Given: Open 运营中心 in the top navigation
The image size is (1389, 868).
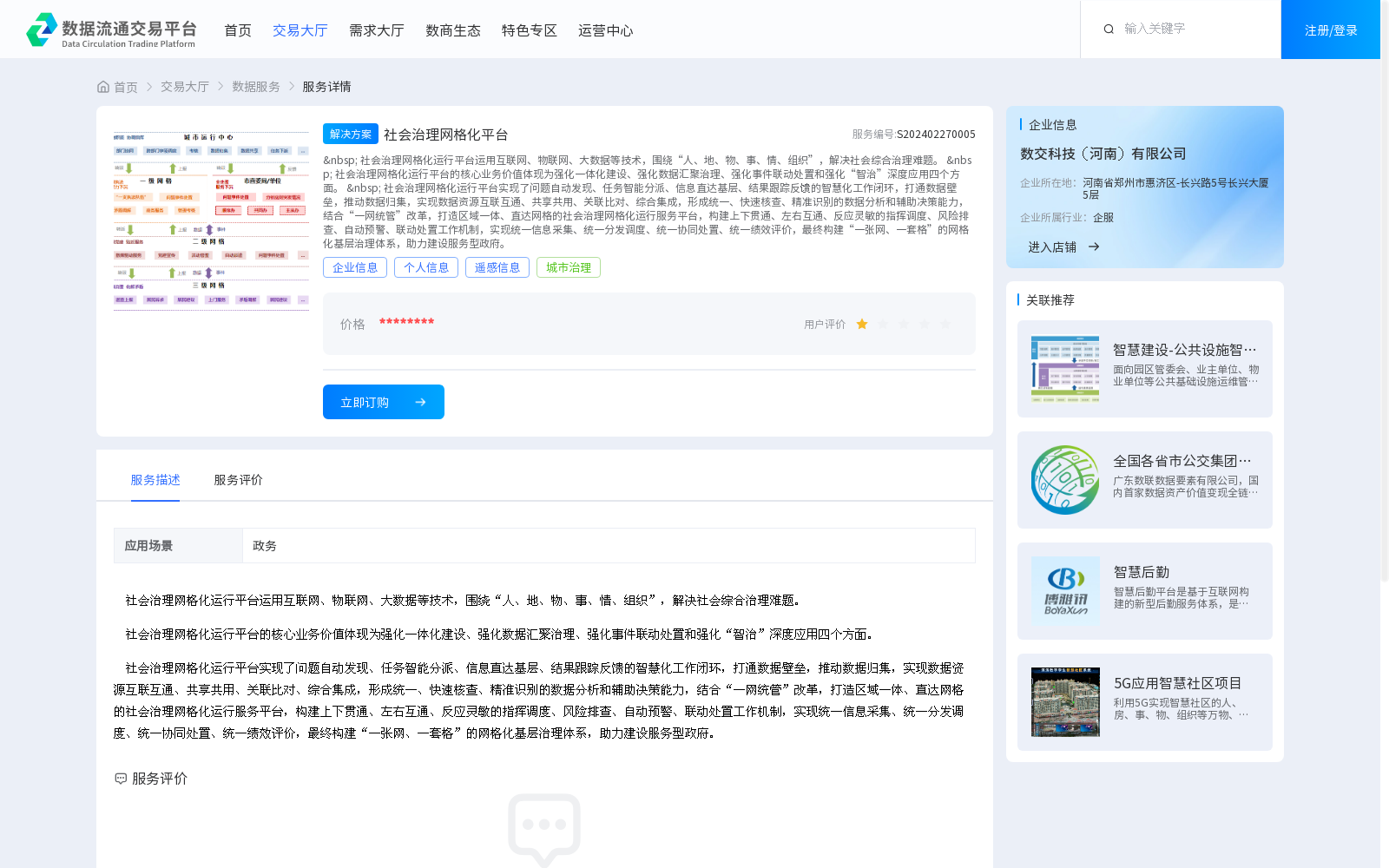Looking at the screenshot, I should 606,30.
